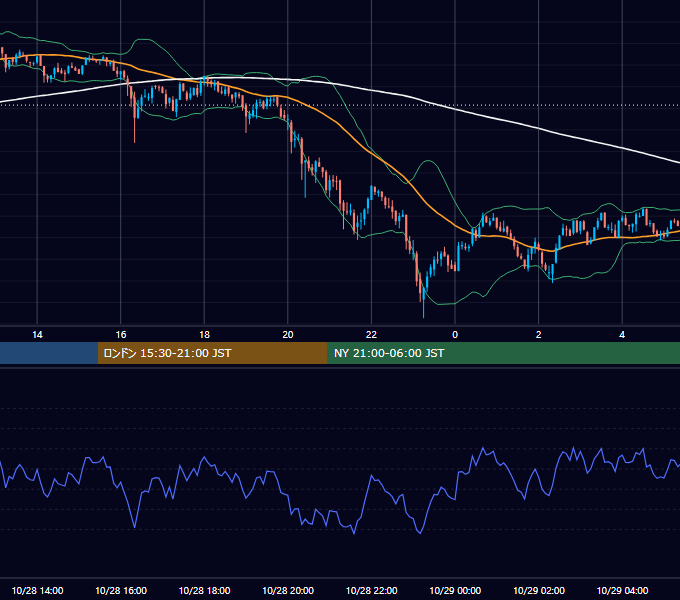Click the 10/28 20:00 date label
Image resolution: width=680 pixels, height=600 pixels.
pyautogui.click(x=288, y=590)
